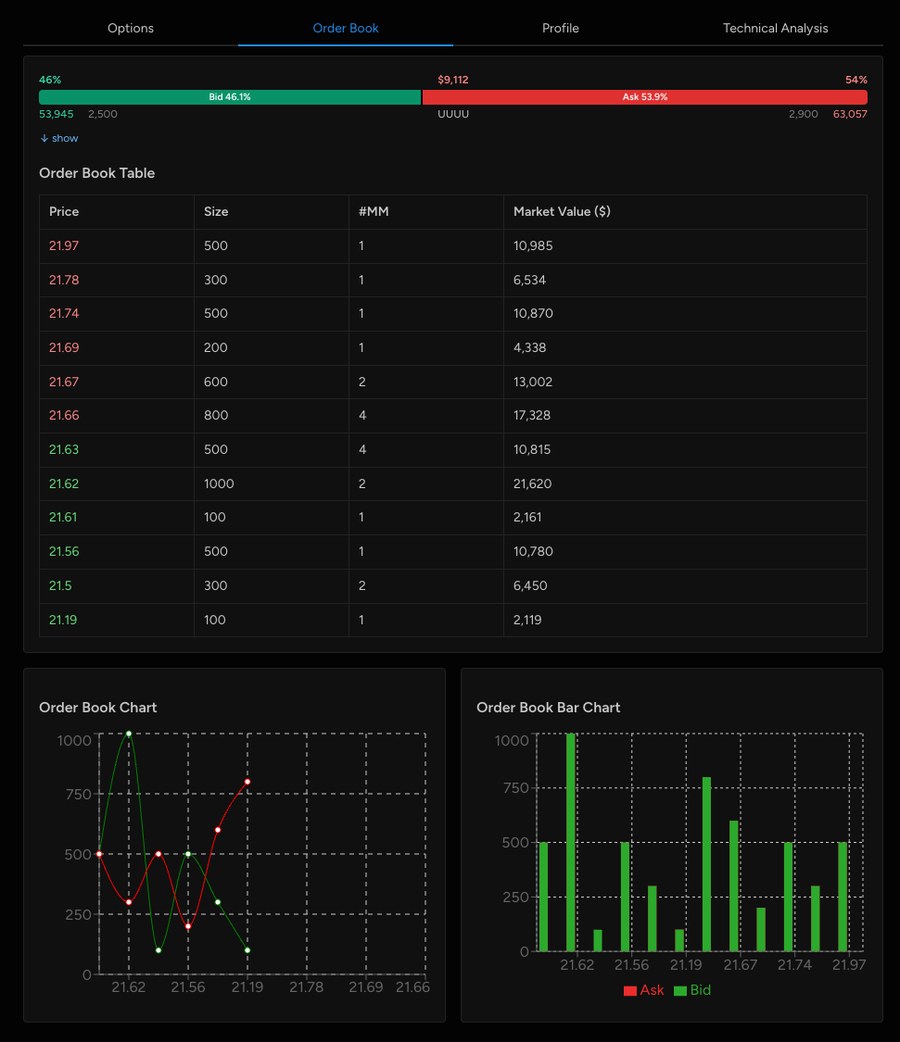The width and height of the screenshot is (900, 1042).
Task: Click the red Ask 53.9% pressure bar
Action: coord(644,97)
